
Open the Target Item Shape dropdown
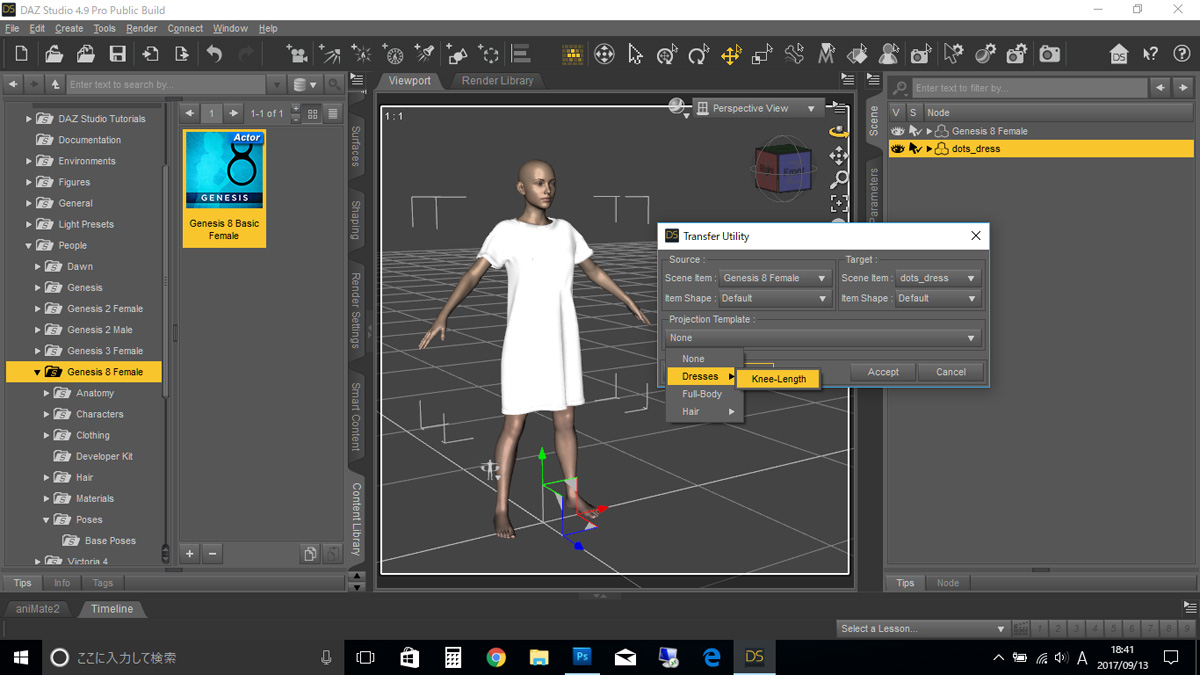coord(937,298)
